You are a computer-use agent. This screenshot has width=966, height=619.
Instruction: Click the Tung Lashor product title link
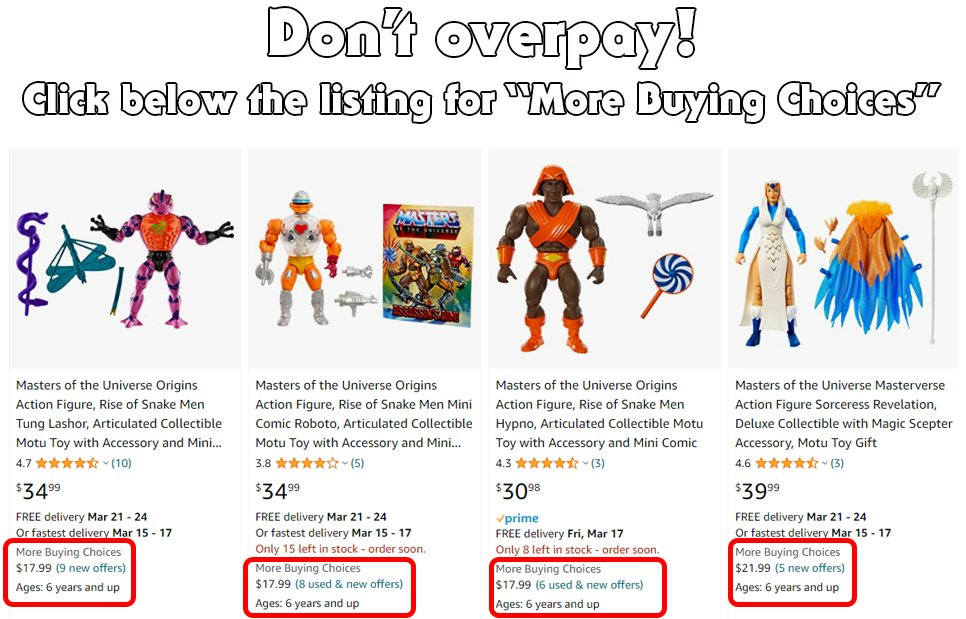click(119, 414)
